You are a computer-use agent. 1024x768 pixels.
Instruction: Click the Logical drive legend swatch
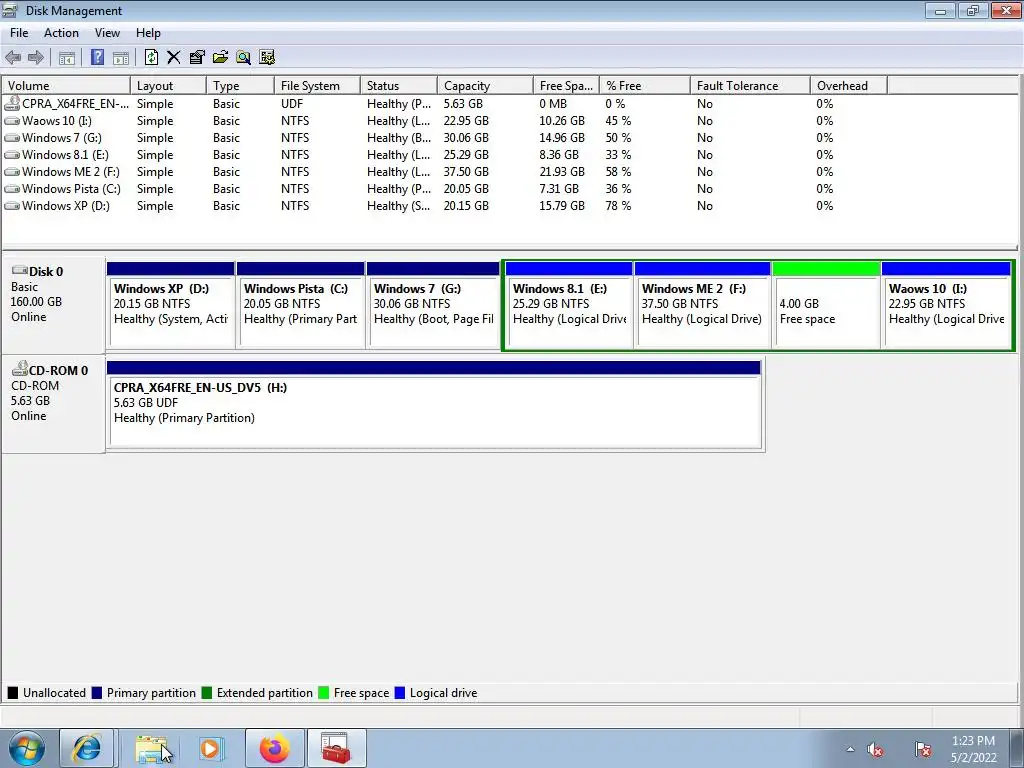400,693
